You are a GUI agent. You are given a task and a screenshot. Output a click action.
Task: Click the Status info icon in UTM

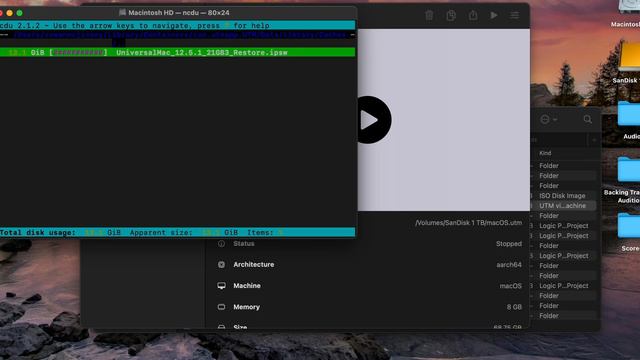tap(221, 244)
